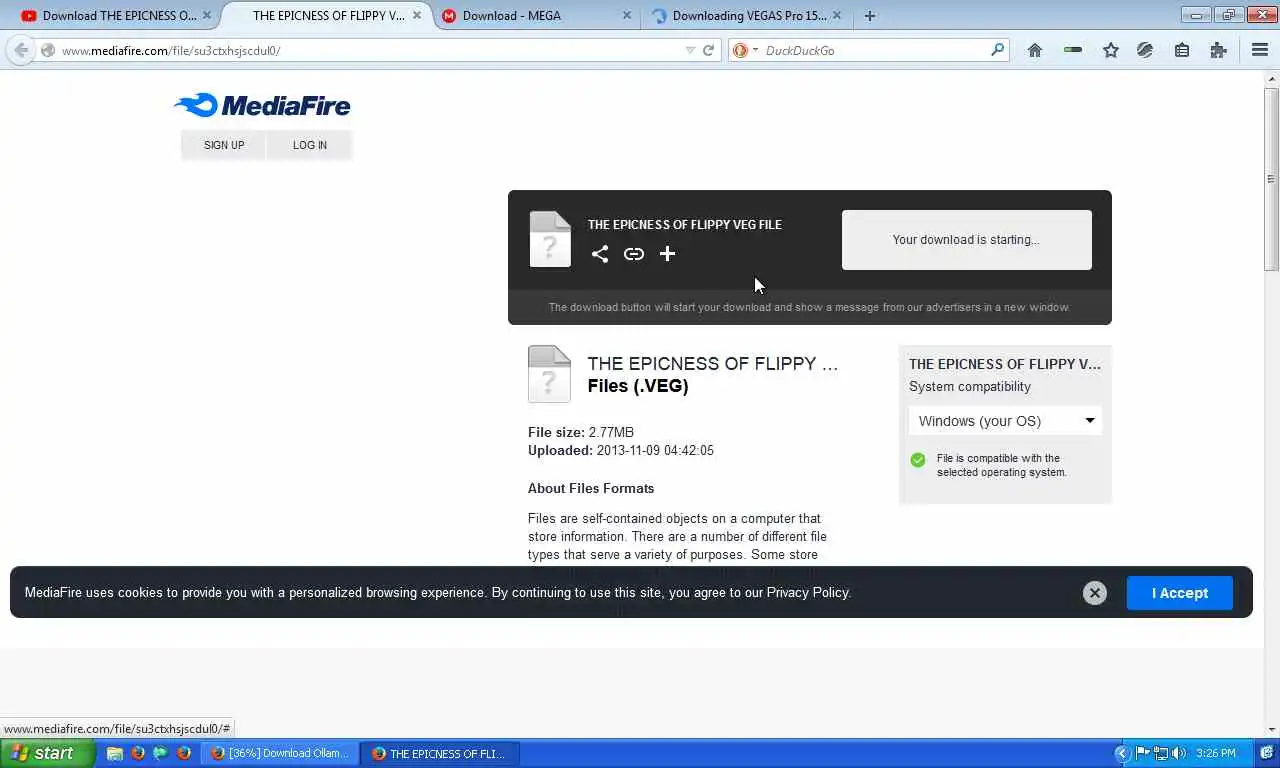This screenshot has height=768, width=1280.
Task: Click the URL address bar field
Action: tap(370, 50)
